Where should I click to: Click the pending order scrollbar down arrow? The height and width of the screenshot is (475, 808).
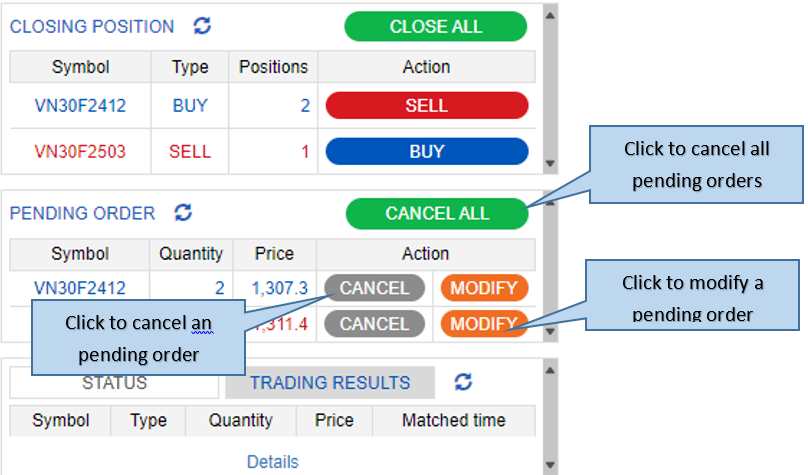pos(550,331)
